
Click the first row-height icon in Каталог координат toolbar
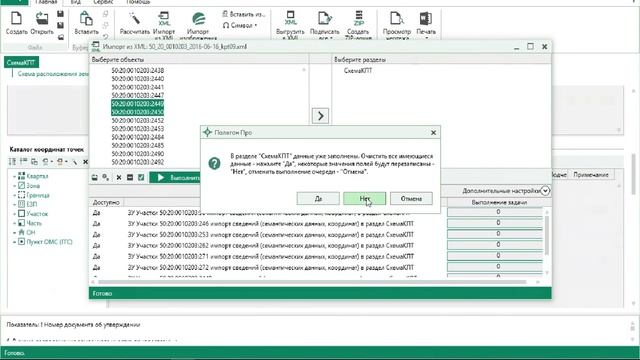(12, 162)
